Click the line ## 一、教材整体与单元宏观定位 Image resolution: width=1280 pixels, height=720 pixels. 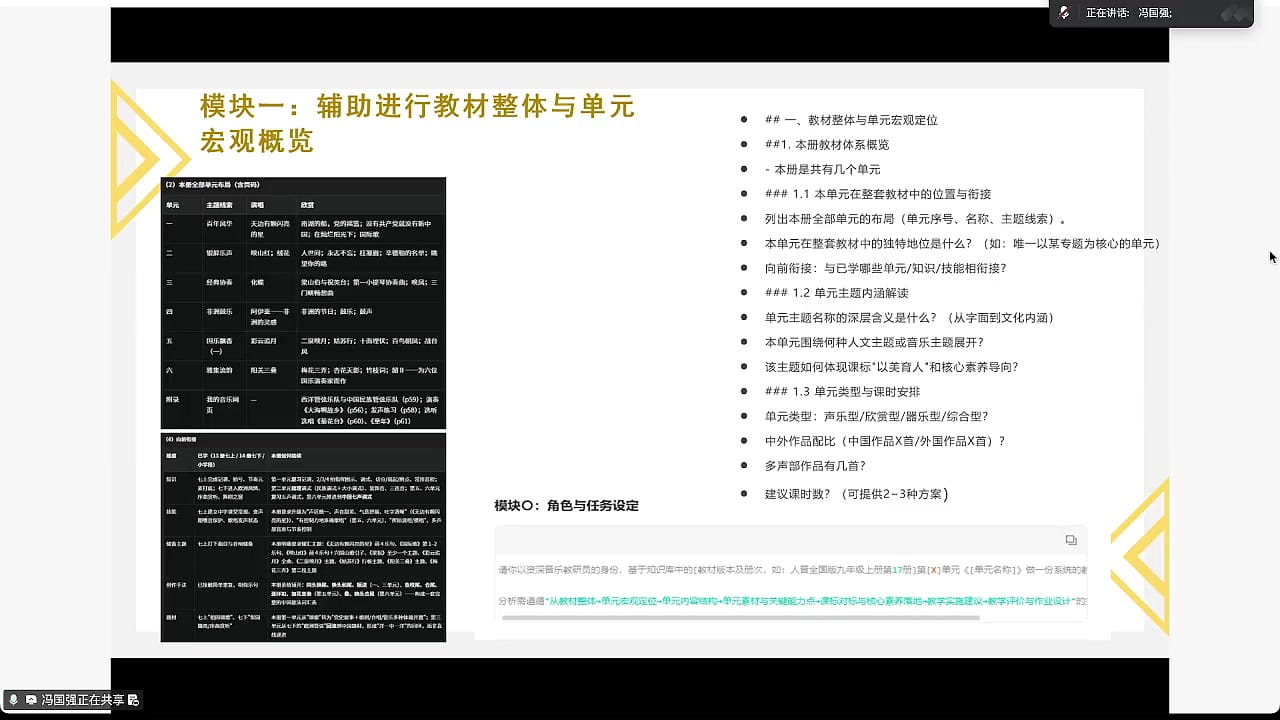pos(851,120)
